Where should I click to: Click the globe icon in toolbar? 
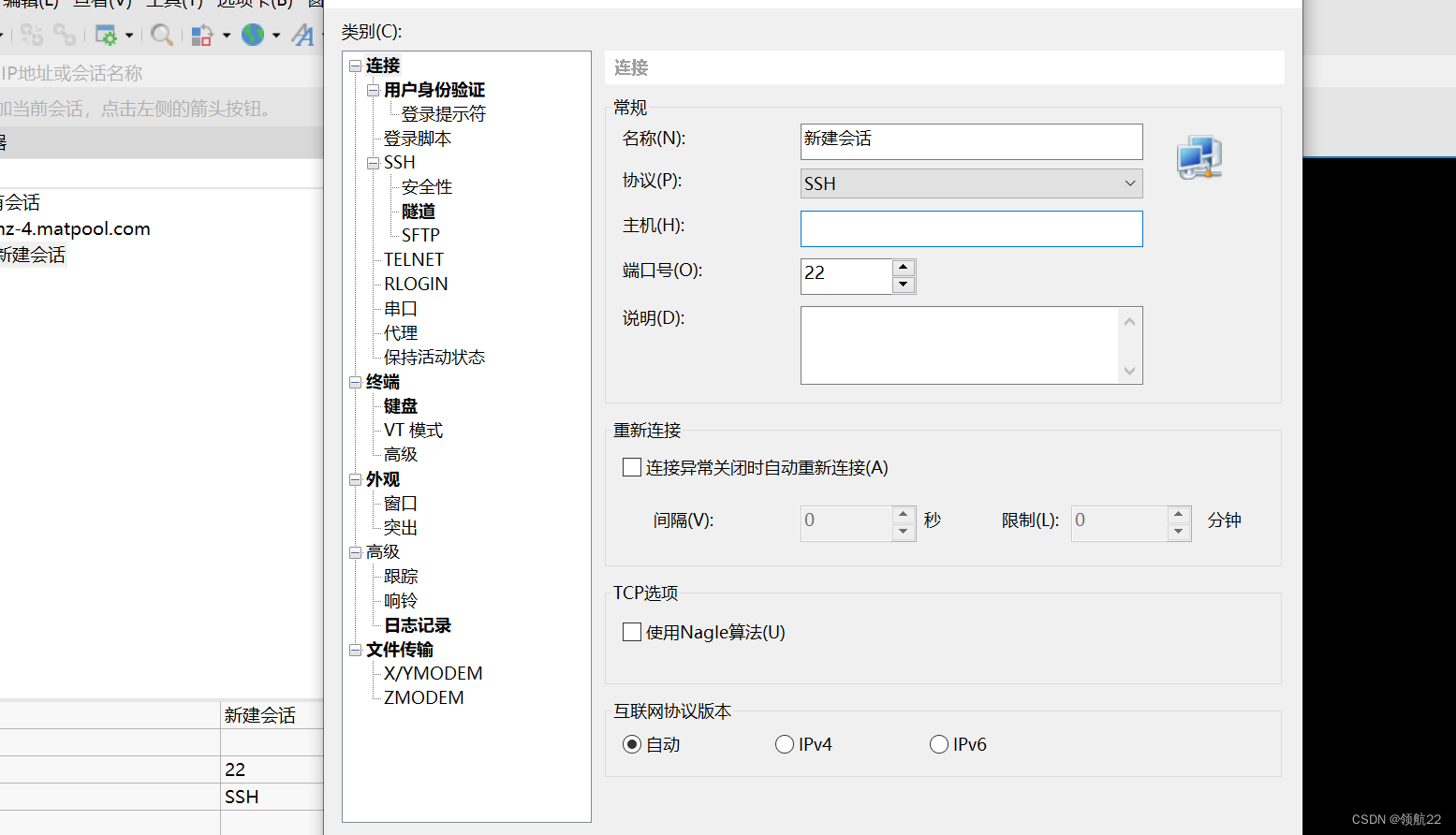click(253, 36)
